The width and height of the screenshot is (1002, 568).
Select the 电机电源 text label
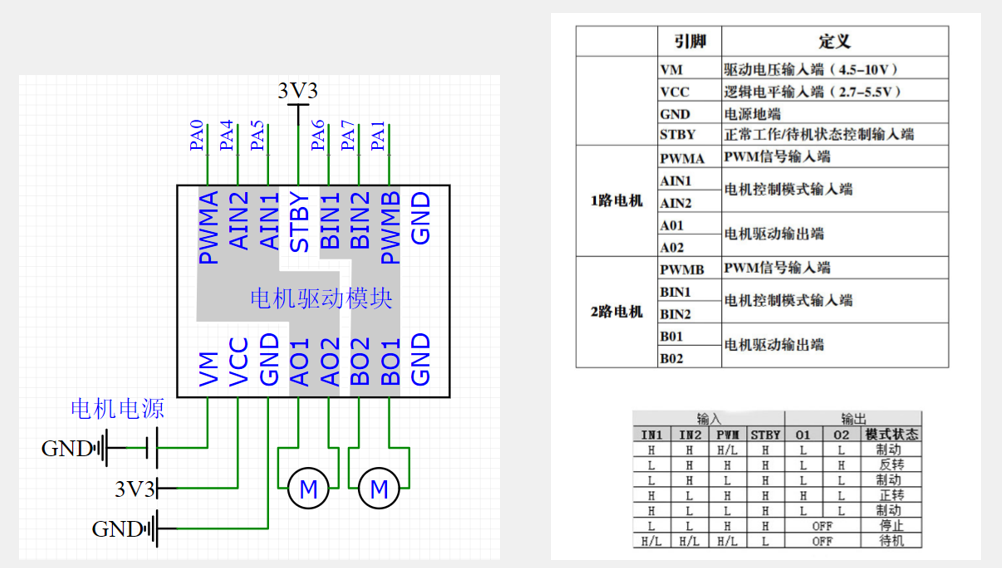[117, 409]
